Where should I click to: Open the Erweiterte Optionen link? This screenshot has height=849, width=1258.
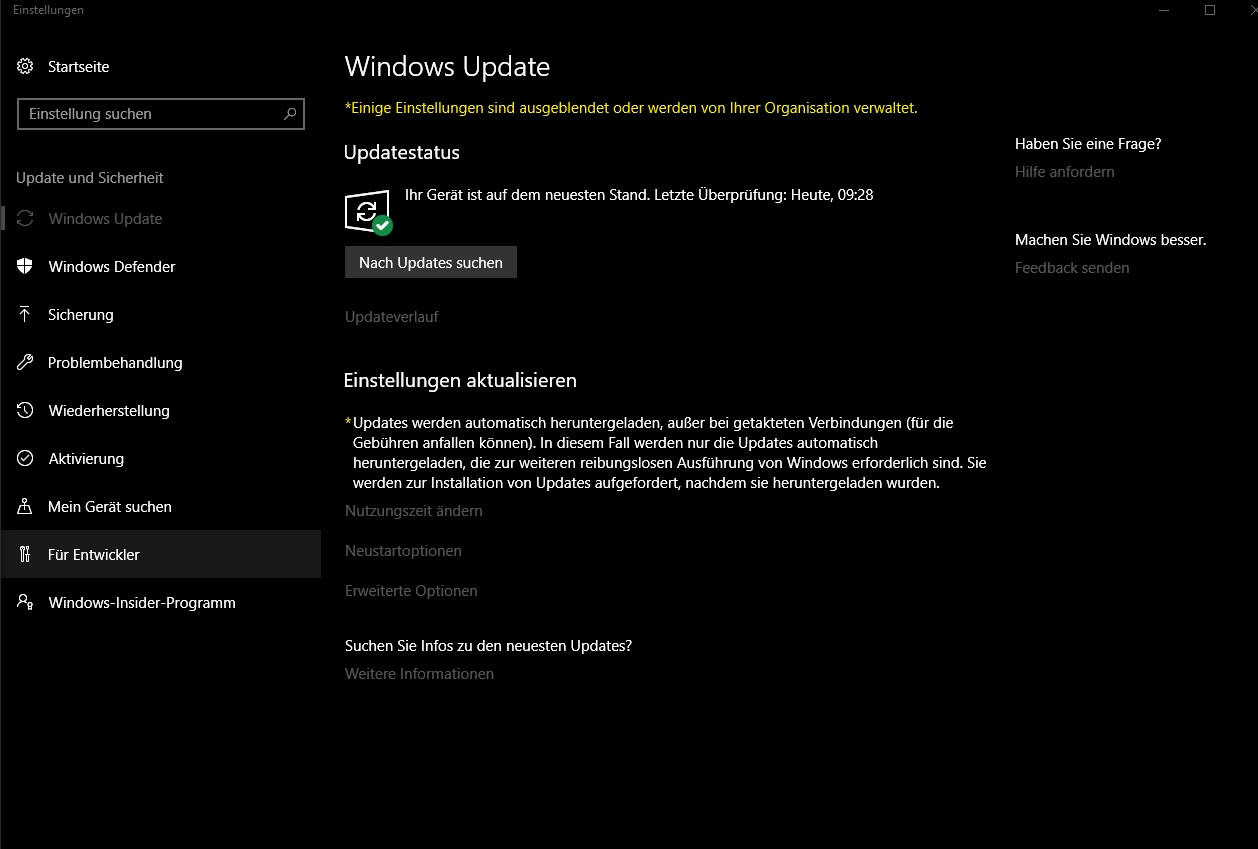[x=411, y=591]
